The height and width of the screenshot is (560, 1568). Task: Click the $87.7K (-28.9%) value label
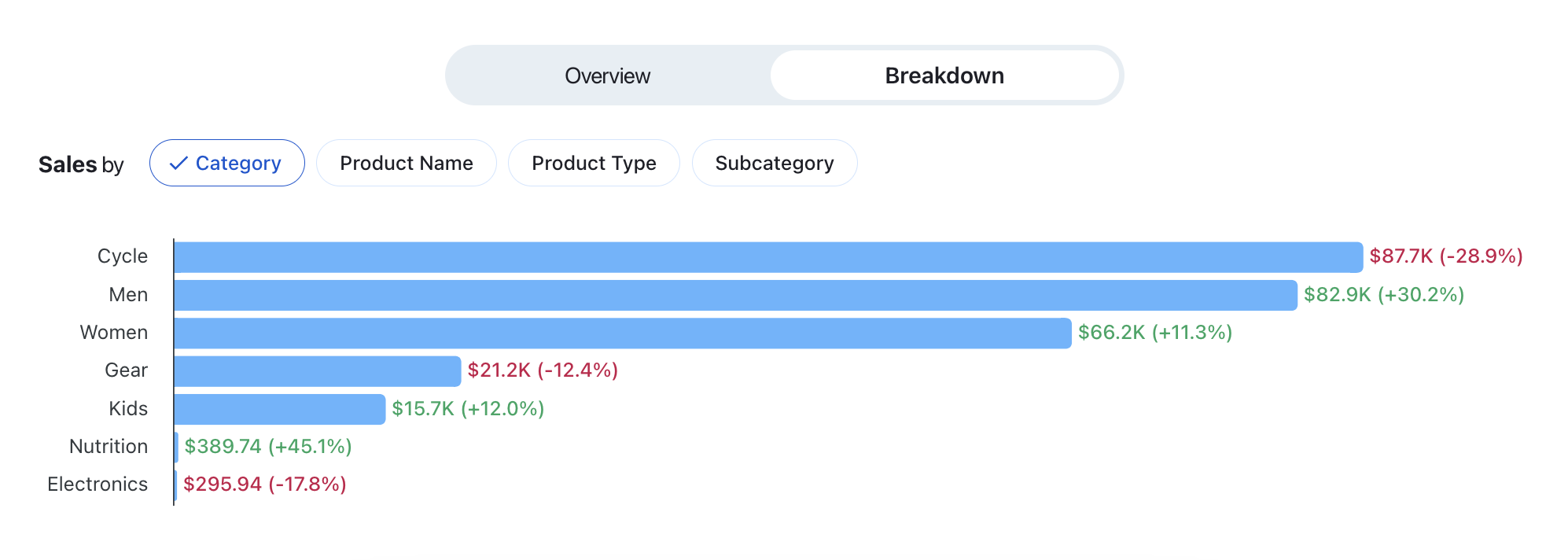coord(1445,256)
